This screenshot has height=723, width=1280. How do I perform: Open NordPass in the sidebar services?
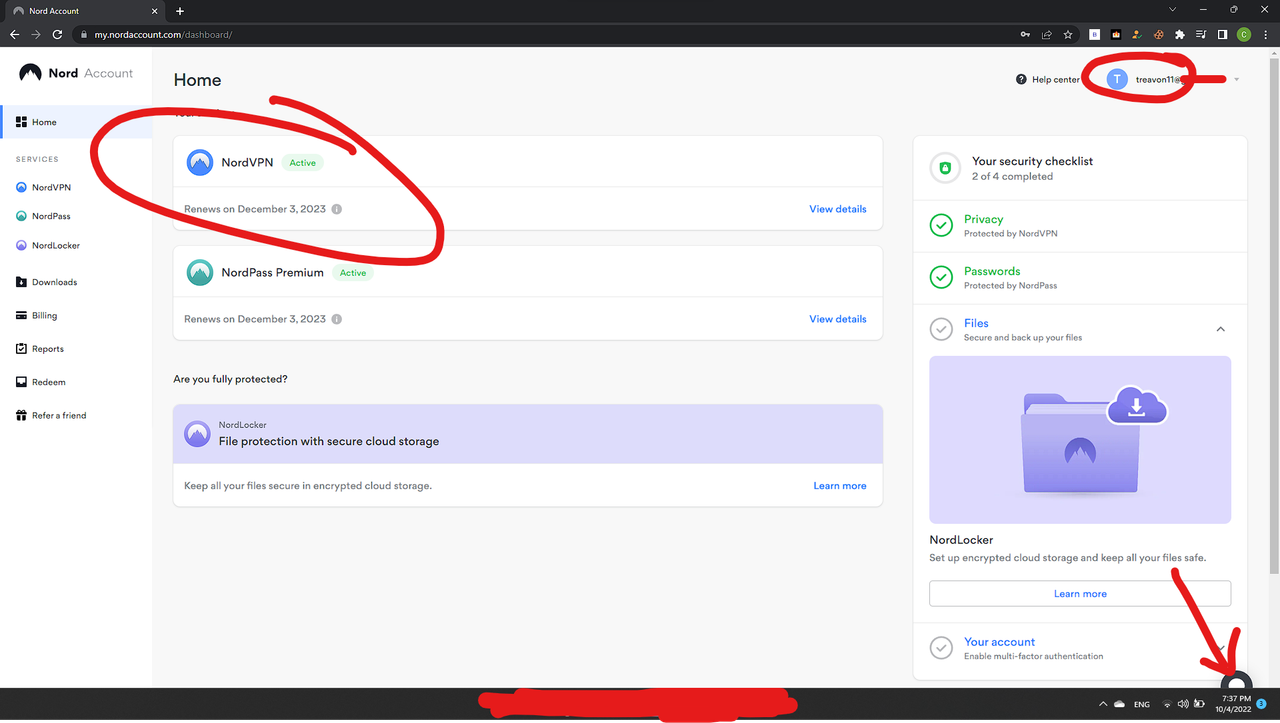[x=43, y=216]
